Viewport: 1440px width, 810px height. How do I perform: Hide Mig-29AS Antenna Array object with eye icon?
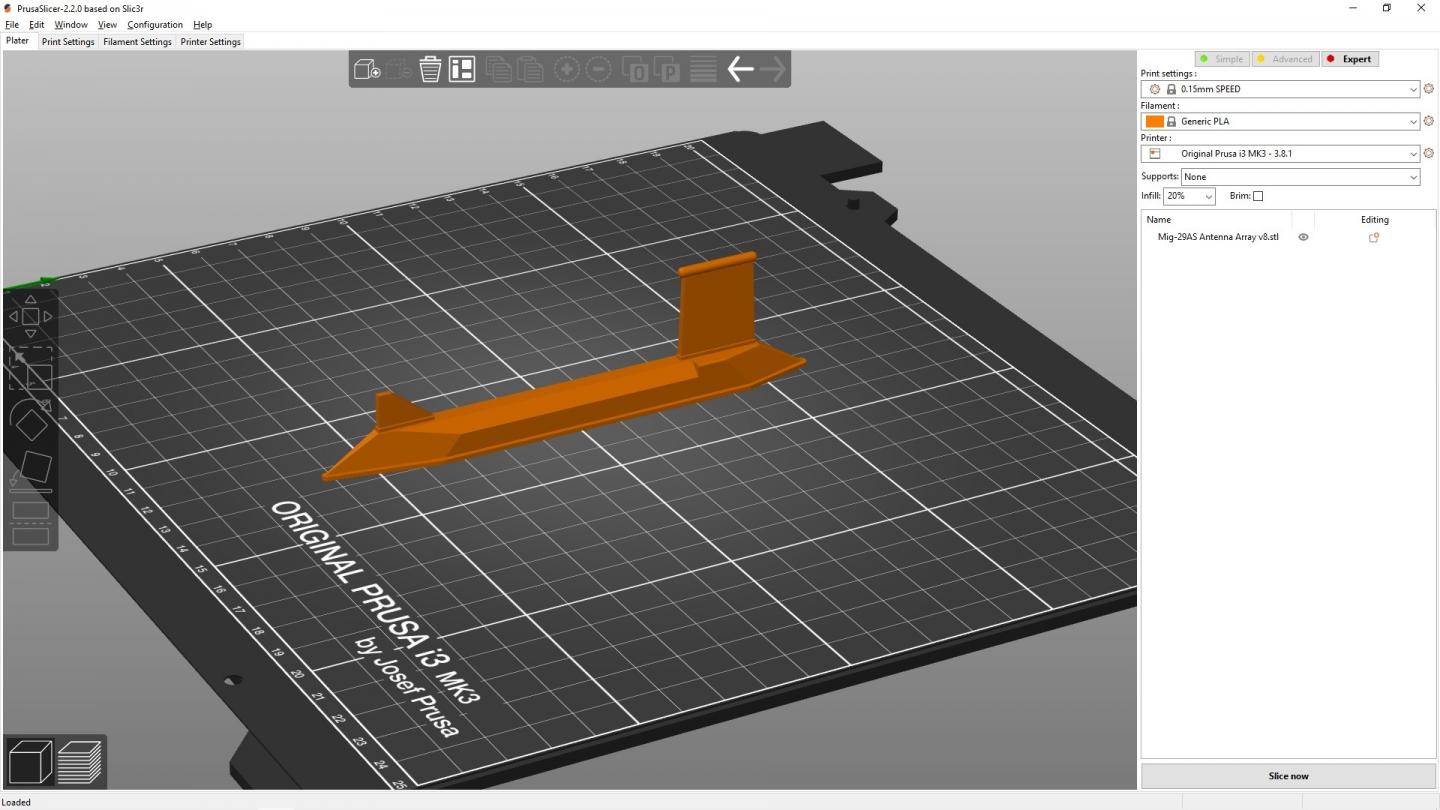(x=1303, y=237)
